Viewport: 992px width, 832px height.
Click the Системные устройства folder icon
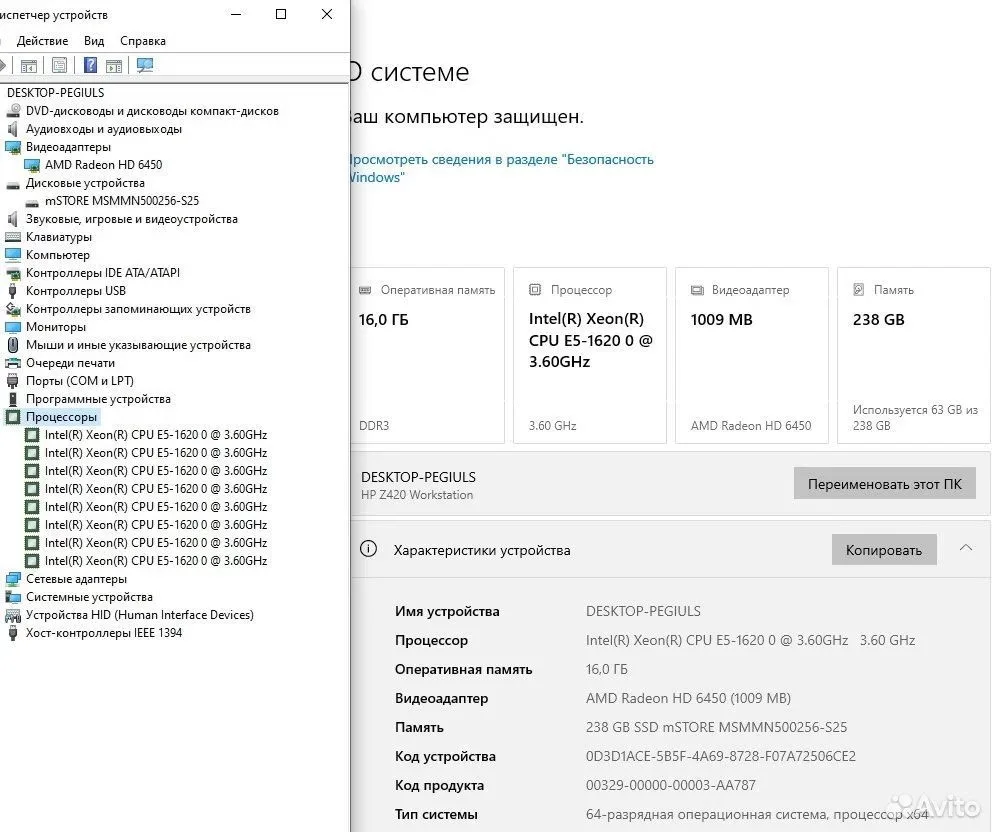pyautogui.click(x=13, y=597)
